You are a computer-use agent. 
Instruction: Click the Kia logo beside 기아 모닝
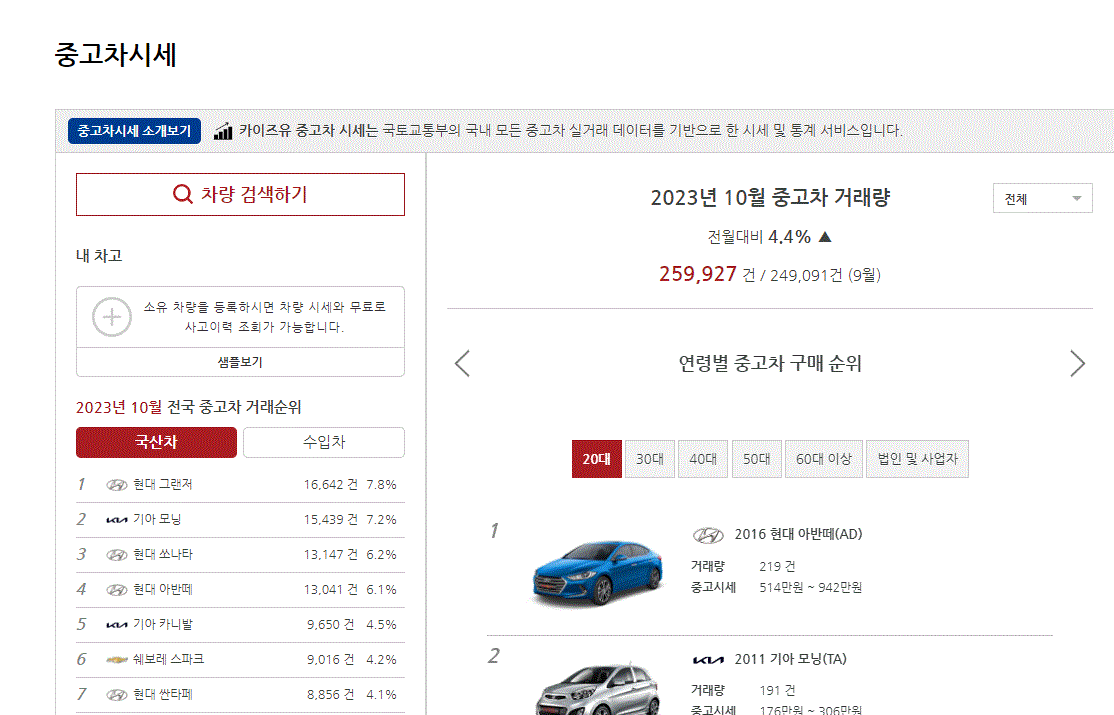pos(117,520)
